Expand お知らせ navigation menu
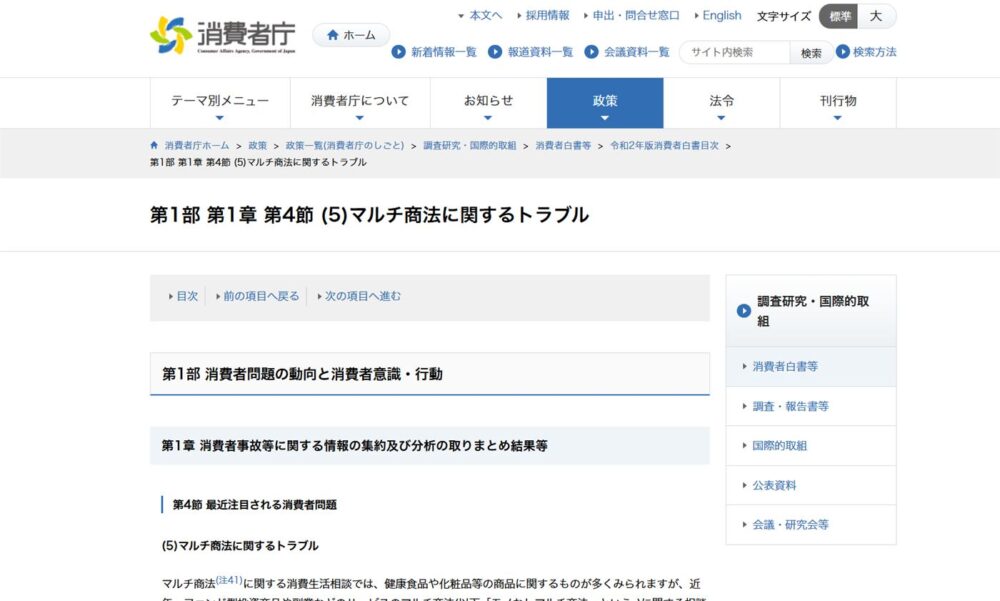Screen dimensions: 1000x601 (488, 103)
